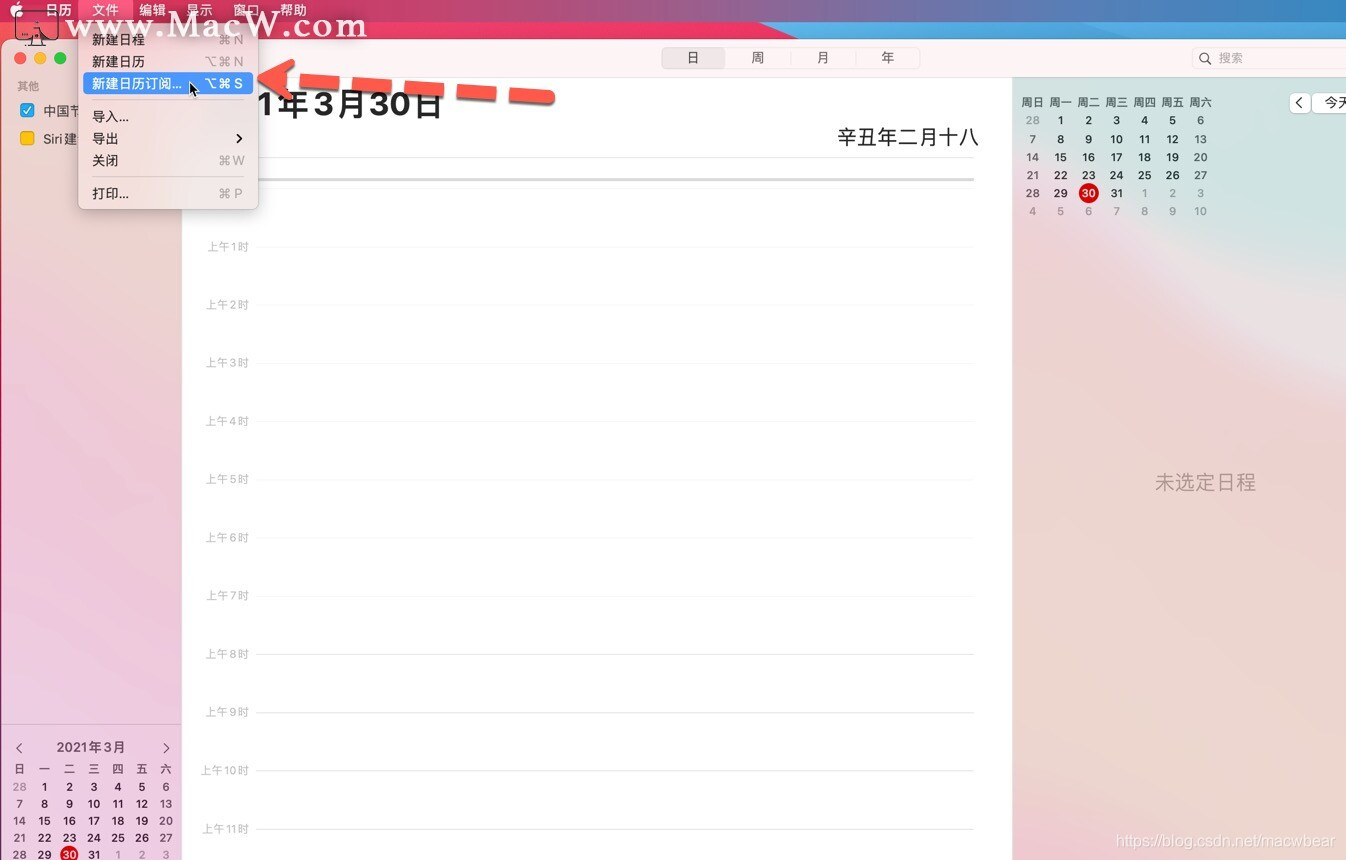Open the 日历 app menu in the menu bar
Viewport: 1346px width, 860px height.
58,10
